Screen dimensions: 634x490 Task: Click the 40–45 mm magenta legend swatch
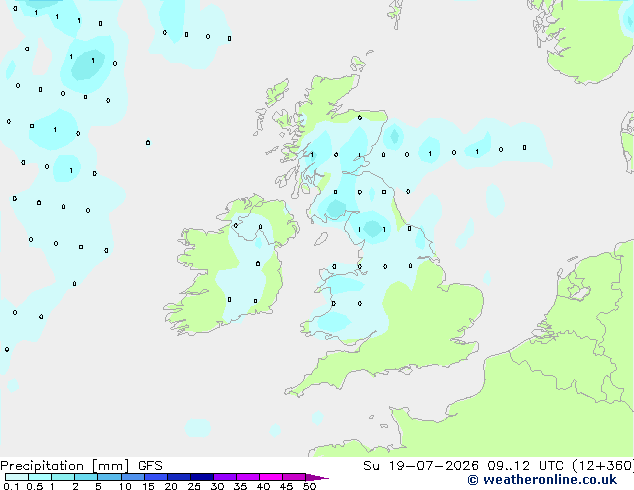click(271, 477)
